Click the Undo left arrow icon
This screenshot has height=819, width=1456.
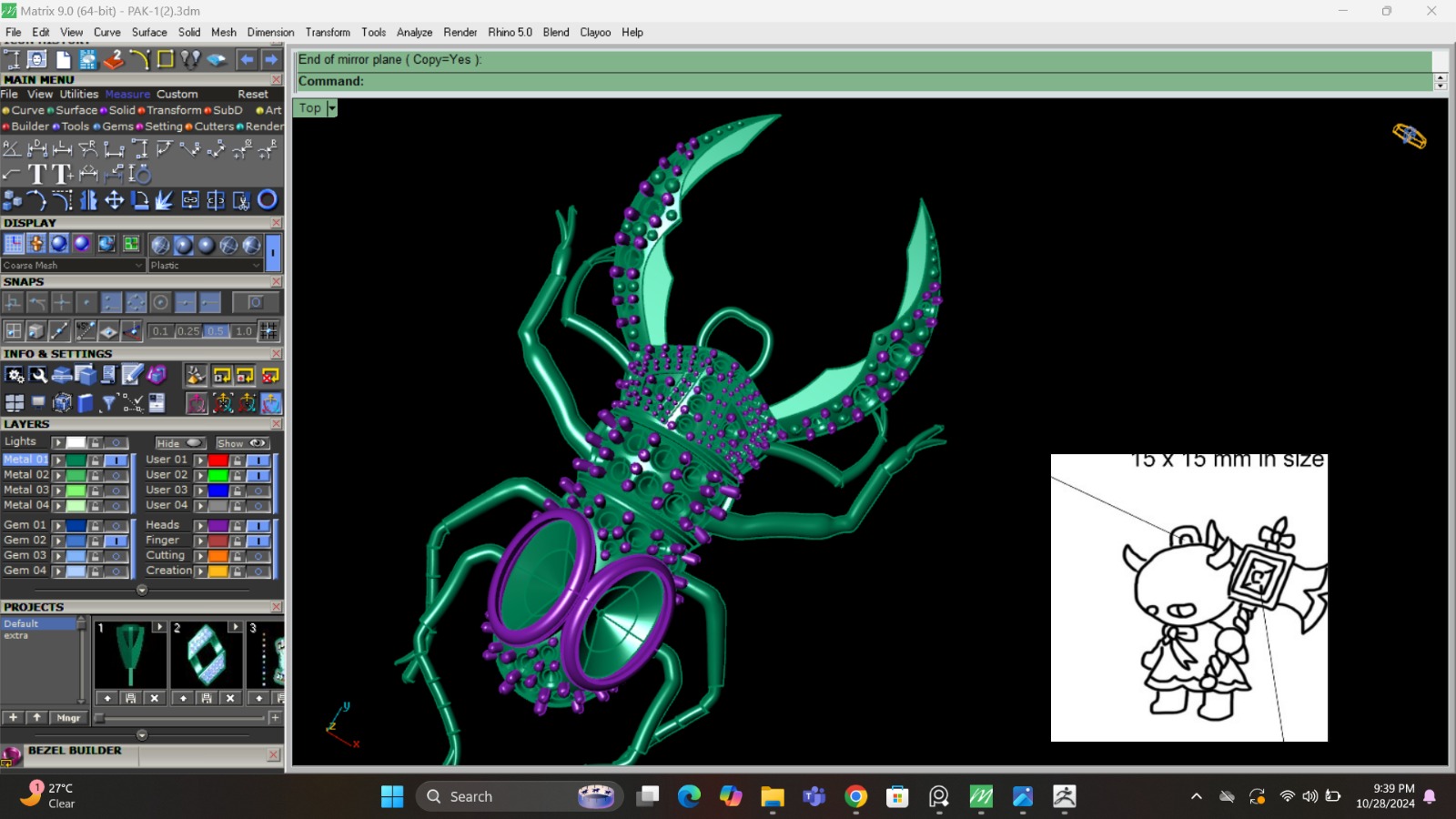tap(247, 60)
